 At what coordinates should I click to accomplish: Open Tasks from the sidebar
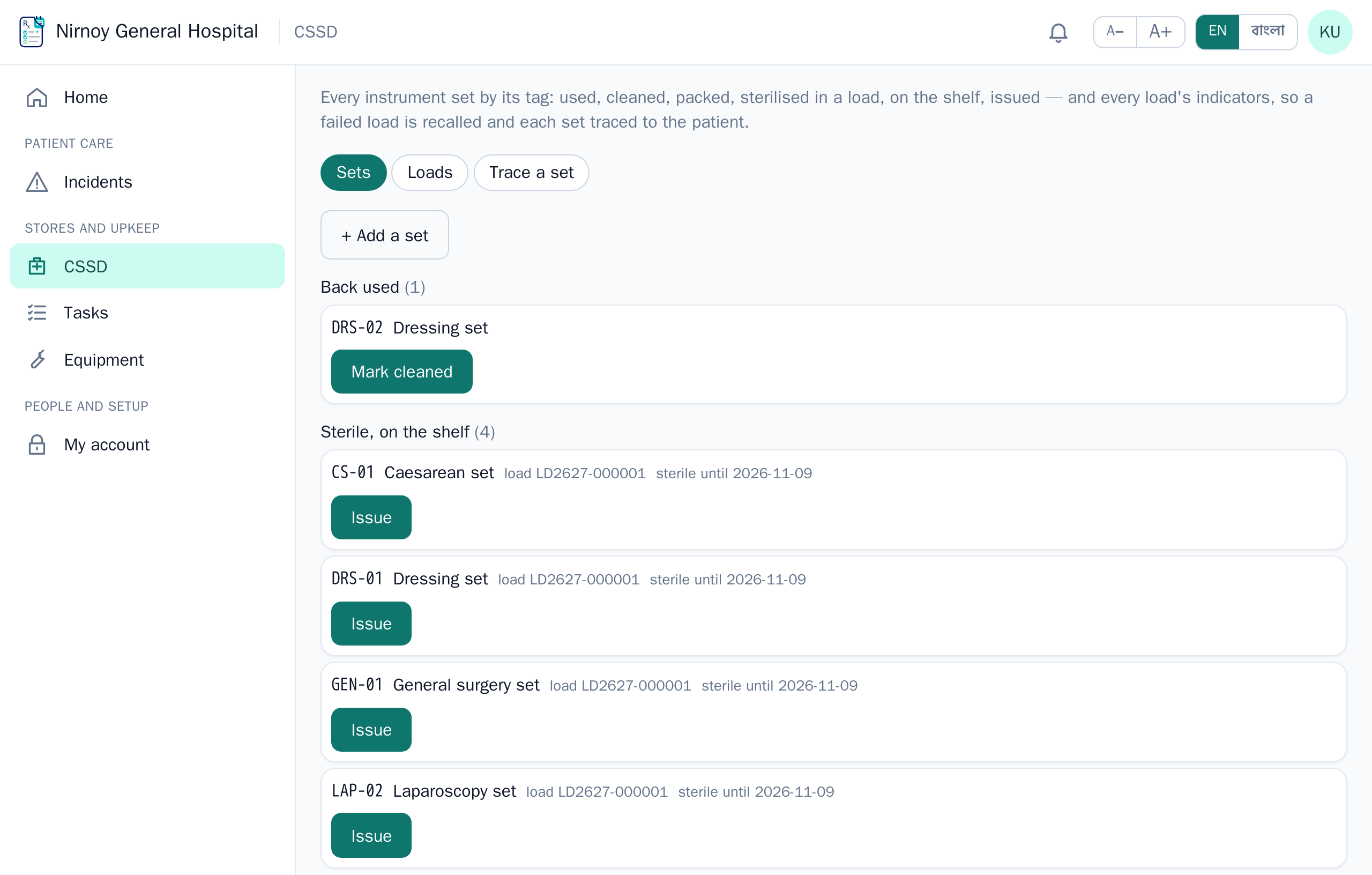(x=147, y=313)
